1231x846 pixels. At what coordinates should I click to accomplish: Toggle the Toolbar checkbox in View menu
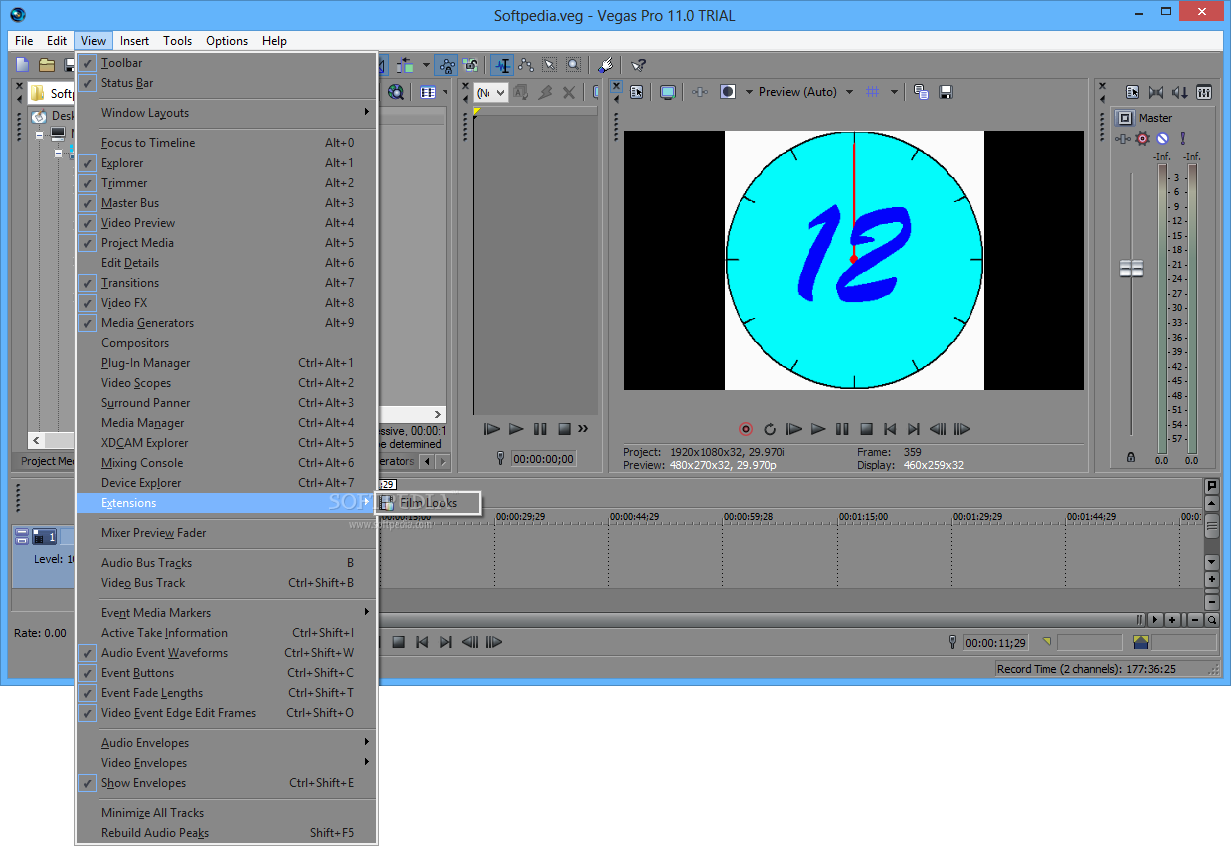pos(88,63)
